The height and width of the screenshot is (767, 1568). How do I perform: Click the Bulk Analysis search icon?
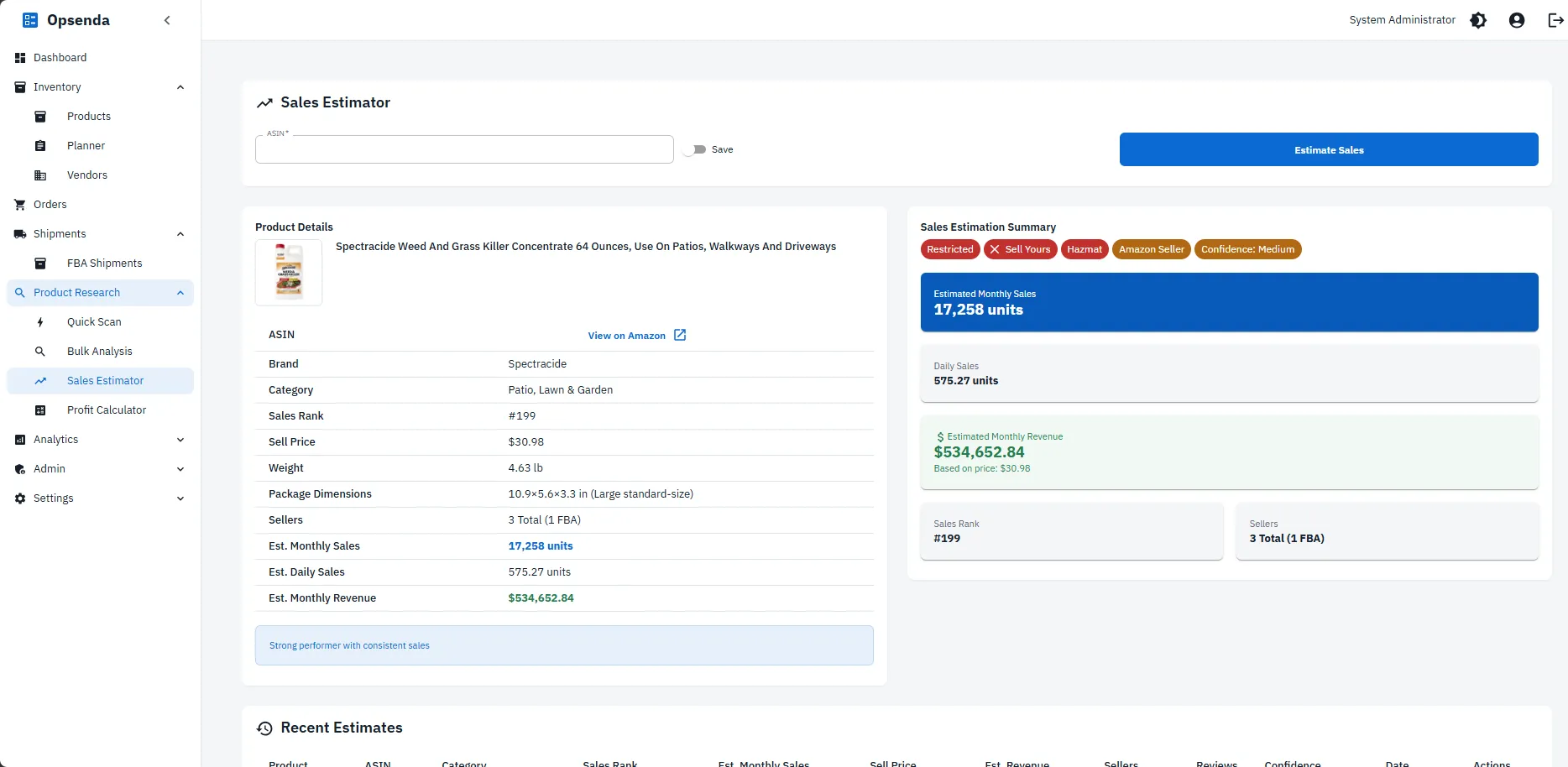[x=40, y=352]
